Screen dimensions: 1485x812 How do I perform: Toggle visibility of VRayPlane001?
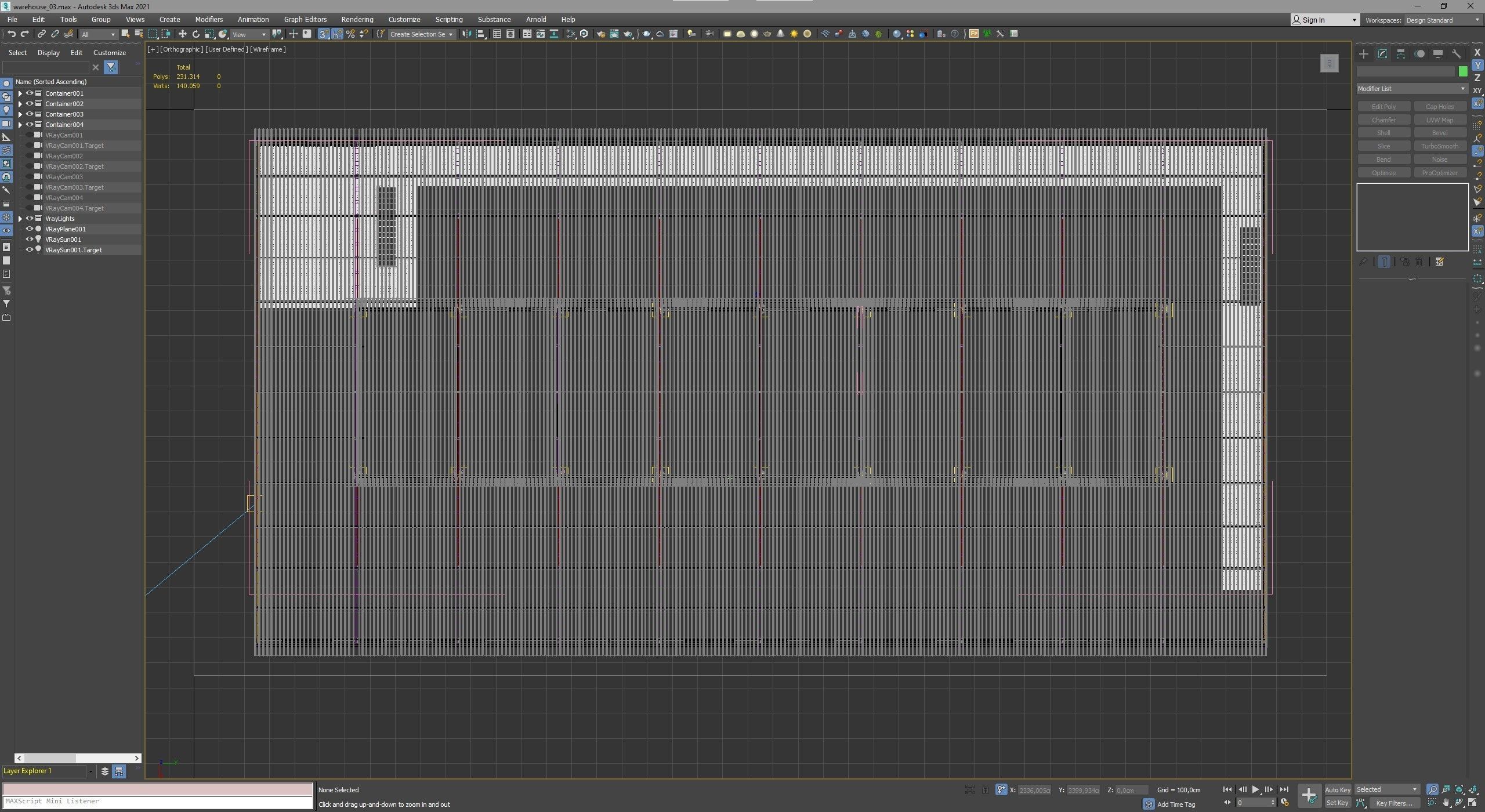pyautogui.click(x=29, y=229)
